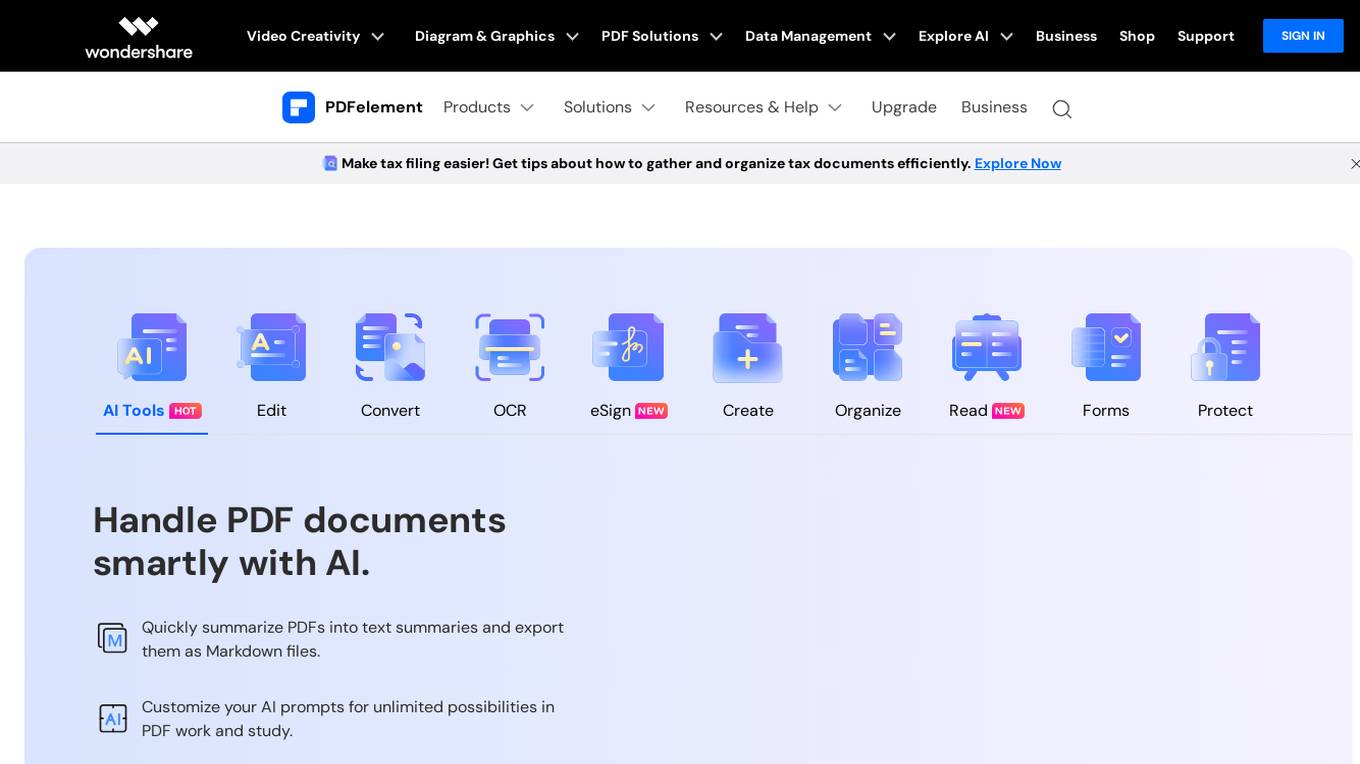Image resolution: width=1360 pixels, height=764 pixels.
Task: Click the SIGN IN button
Action: [1303, 36]
